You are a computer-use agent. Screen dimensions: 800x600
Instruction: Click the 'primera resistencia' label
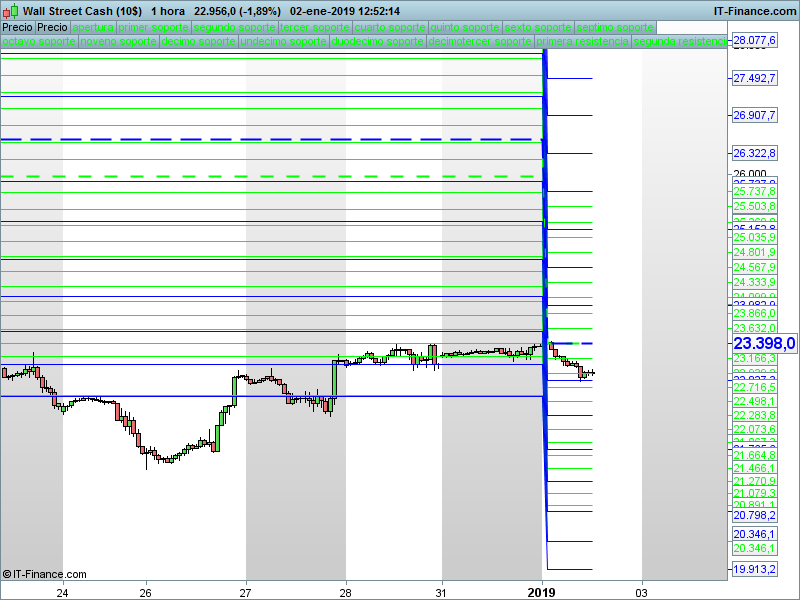(583, 41)
